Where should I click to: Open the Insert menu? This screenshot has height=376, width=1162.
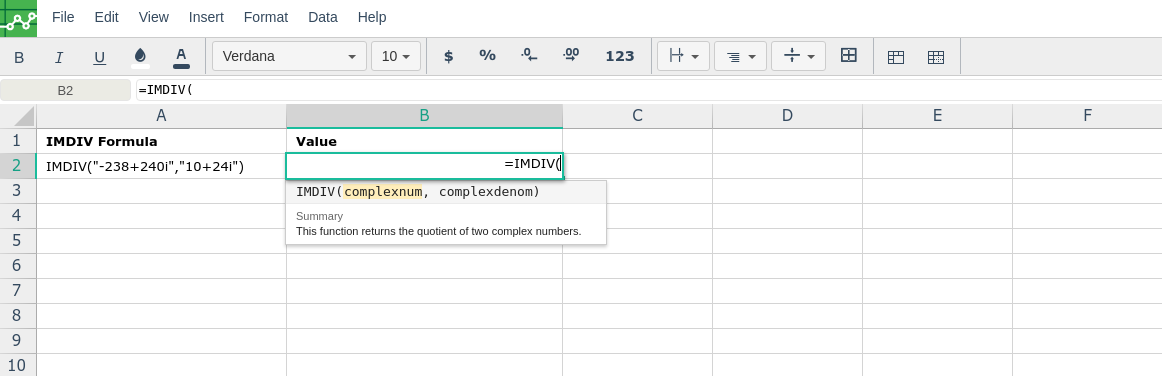click(206, 17)
